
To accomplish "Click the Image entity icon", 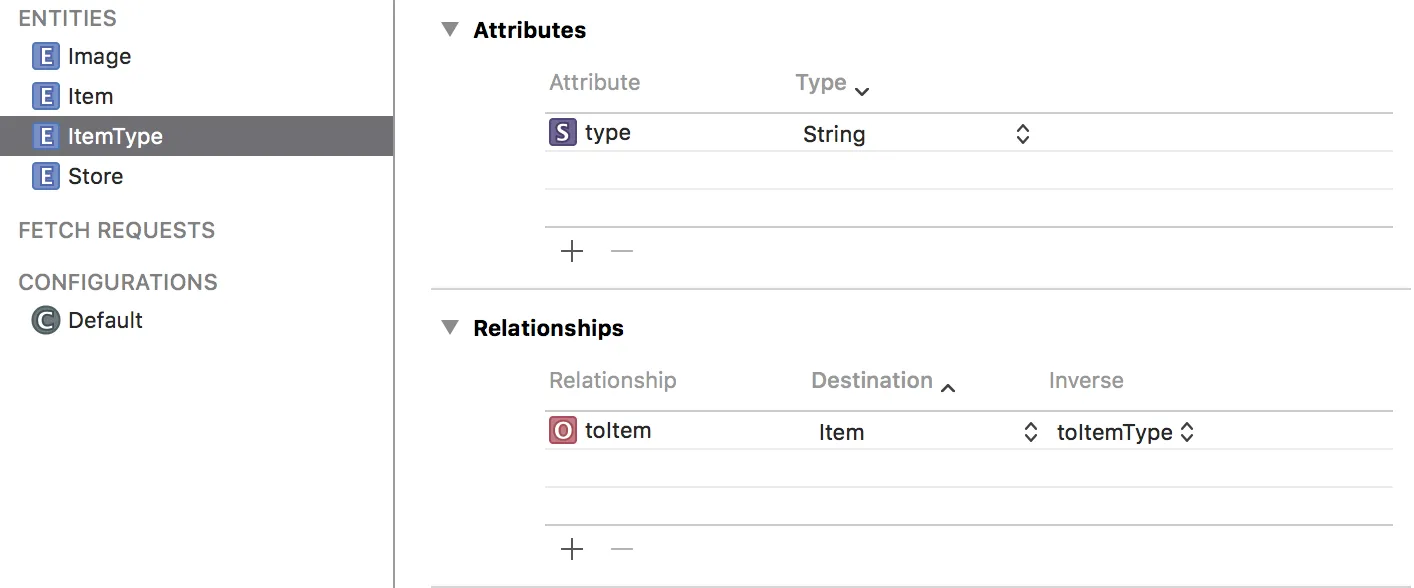I will (x=45, y=57).
